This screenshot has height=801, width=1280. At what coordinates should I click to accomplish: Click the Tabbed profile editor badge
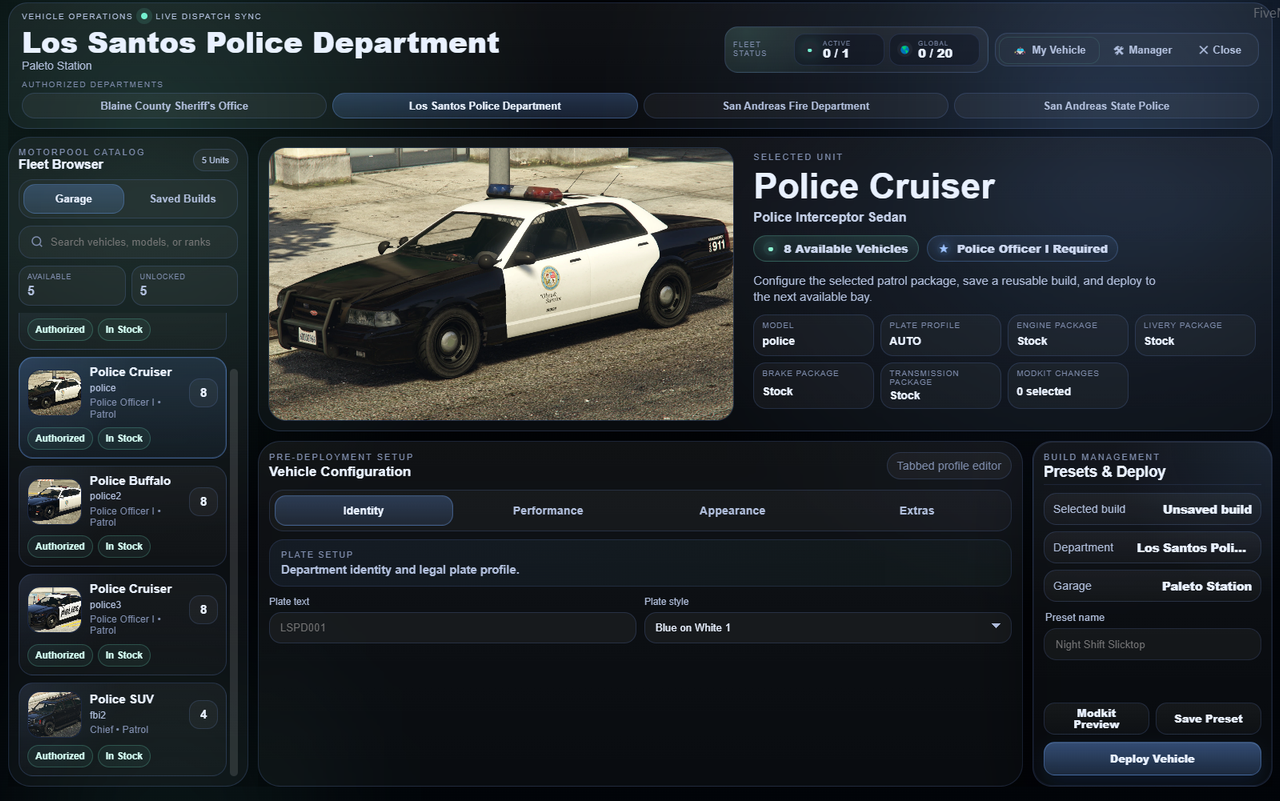949,466
